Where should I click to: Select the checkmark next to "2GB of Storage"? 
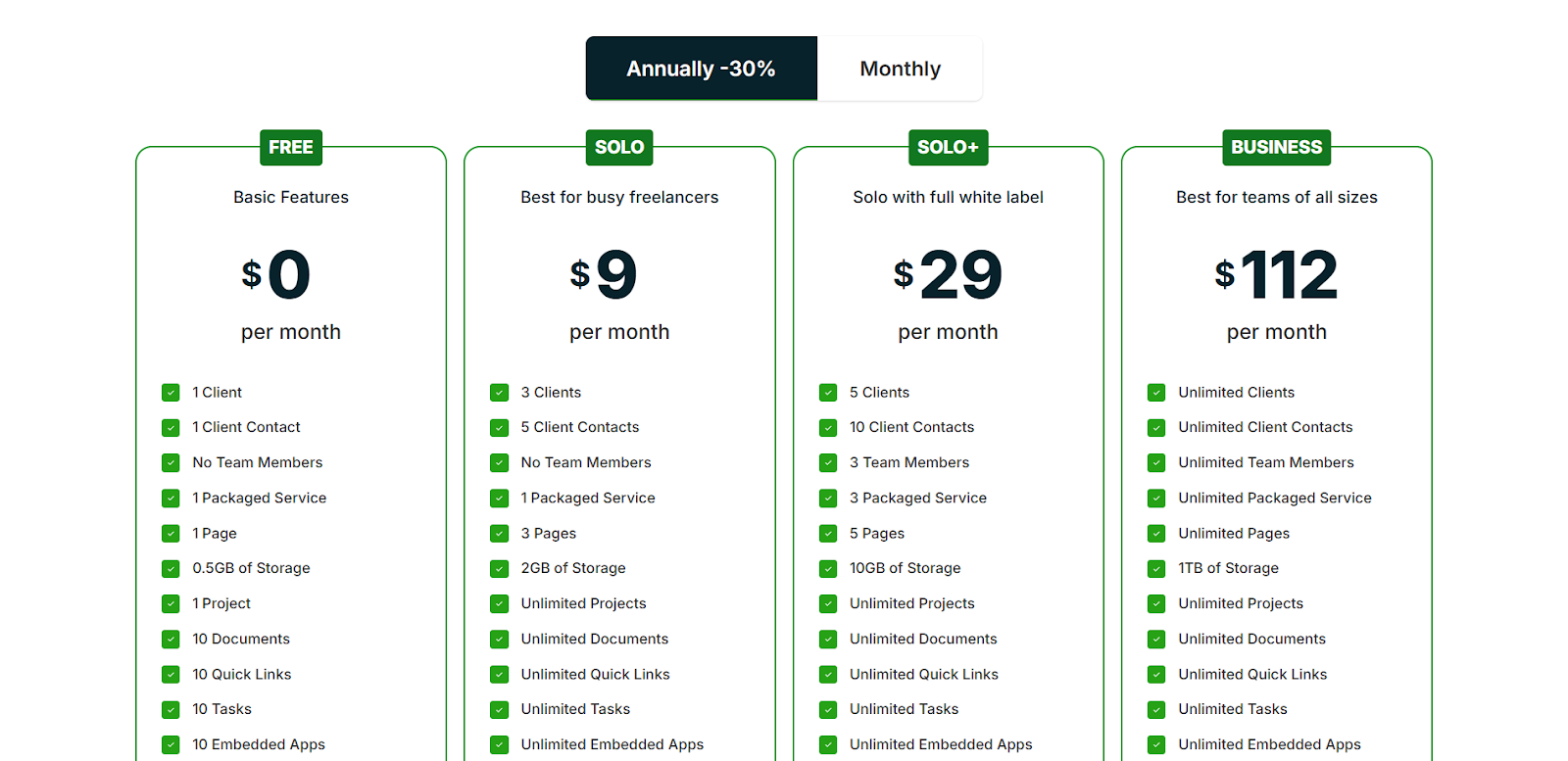499,568
